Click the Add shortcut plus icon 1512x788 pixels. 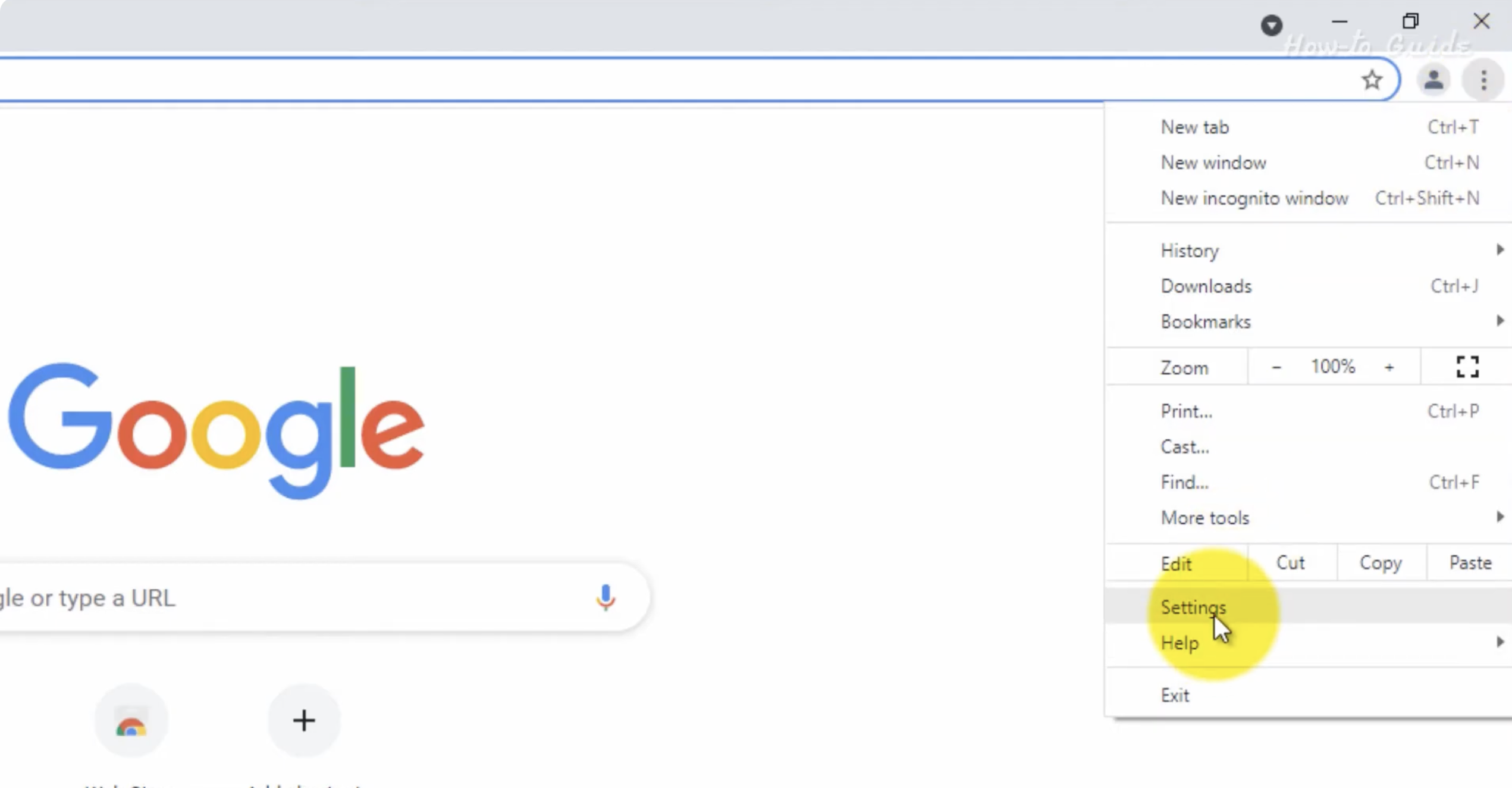point(303,720)
